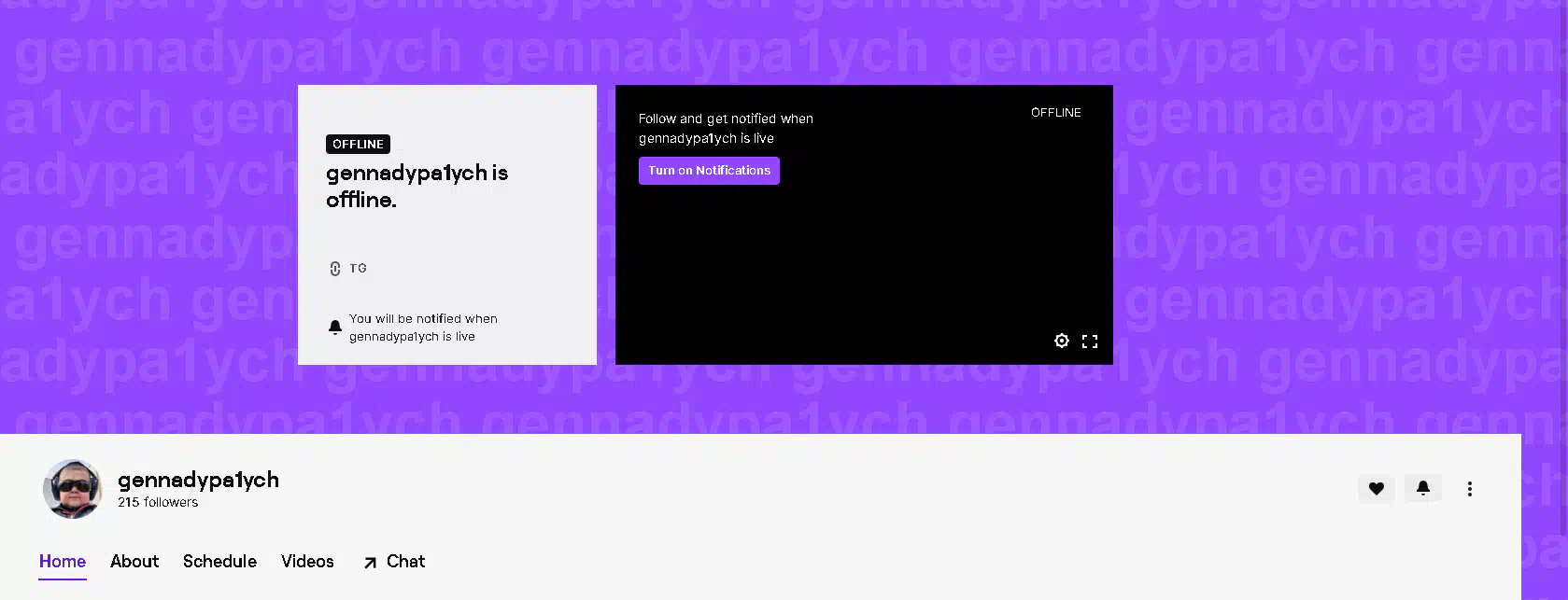
Task: Open the player settings gear icon
Action: (x=1062, y=341)
